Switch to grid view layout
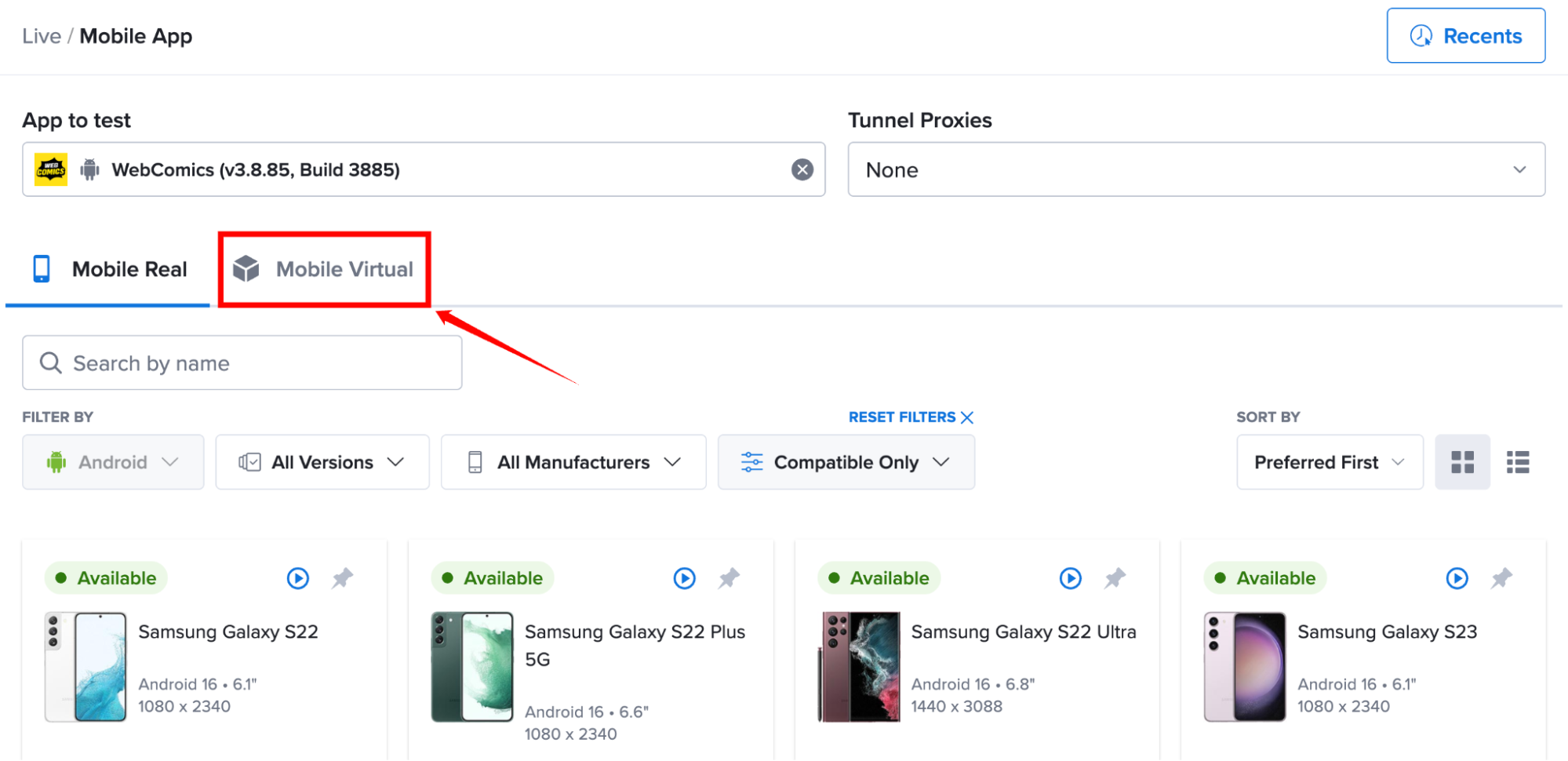The height and width of the screenshot is (761, 1568). click(x=1462, y=462)
